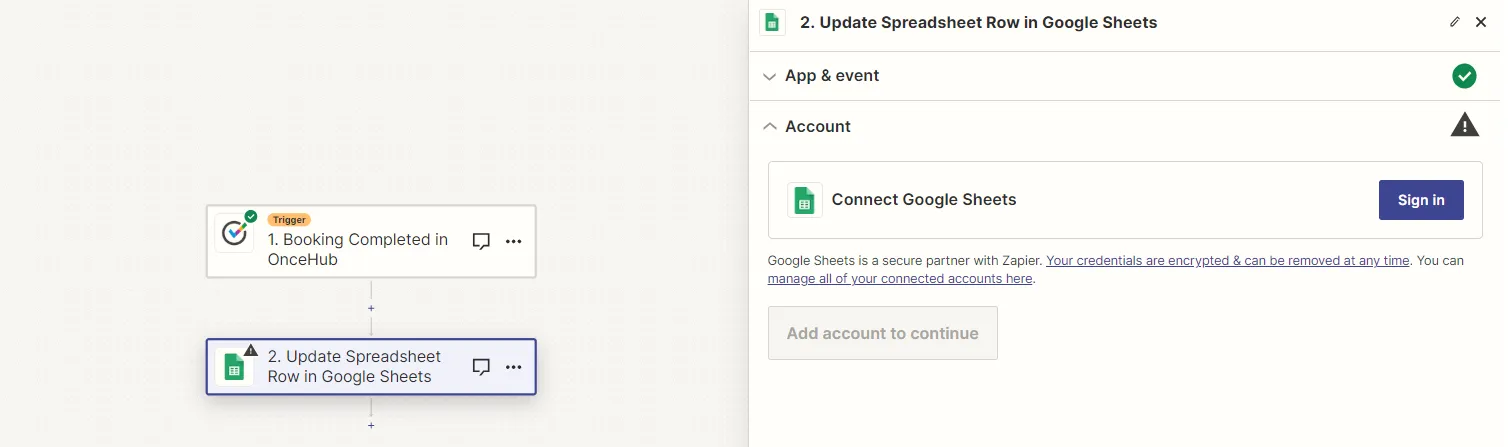Click the warning triangle beside Account
Image resolution: width=1508 pixels, height=447 pixels.
tap(1464, 125)
